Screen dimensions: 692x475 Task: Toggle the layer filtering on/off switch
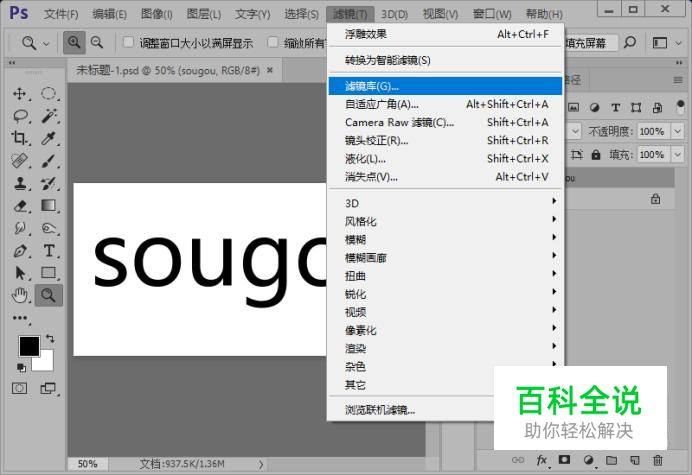click(x=680, y=107)
